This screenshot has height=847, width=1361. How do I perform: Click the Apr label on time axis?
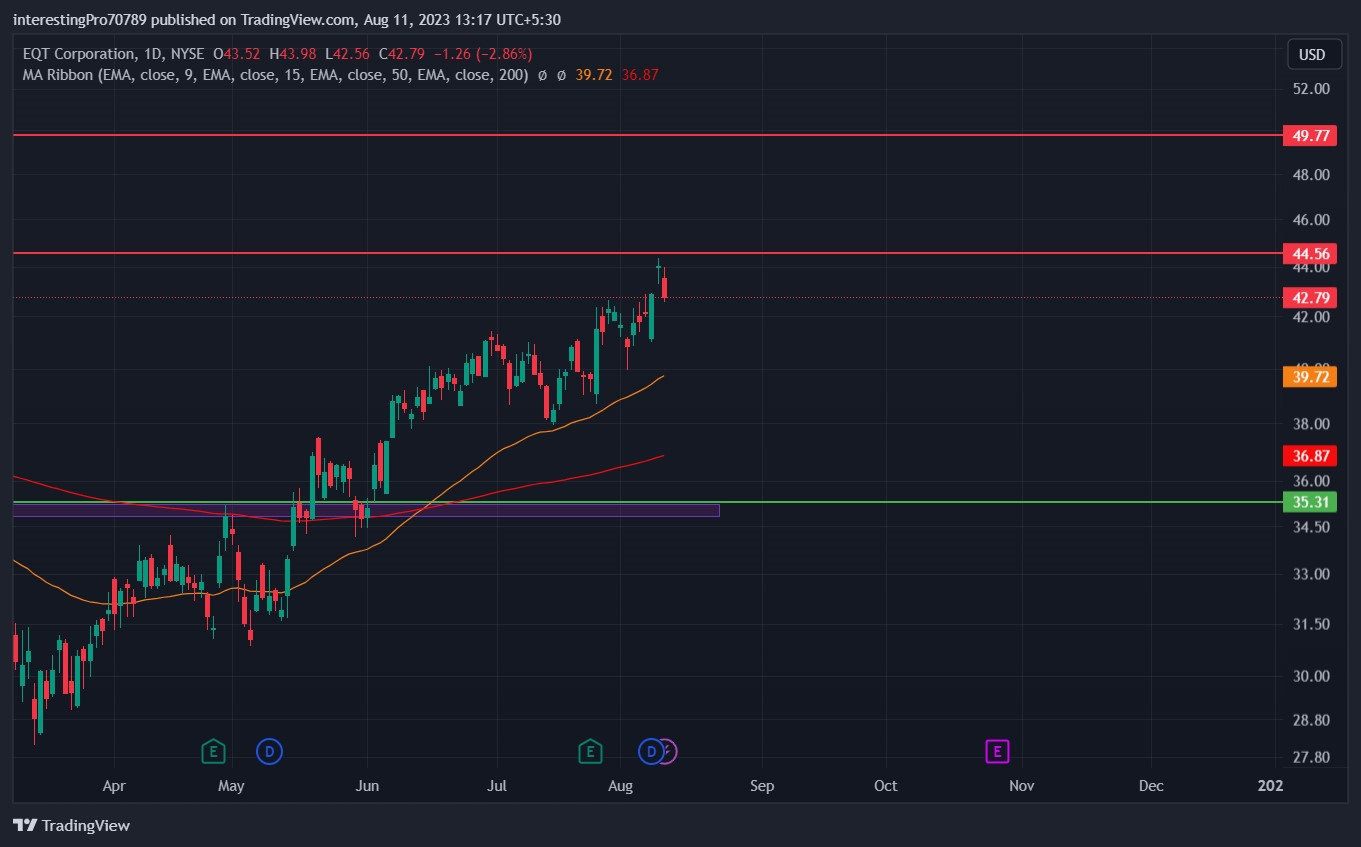114,786
